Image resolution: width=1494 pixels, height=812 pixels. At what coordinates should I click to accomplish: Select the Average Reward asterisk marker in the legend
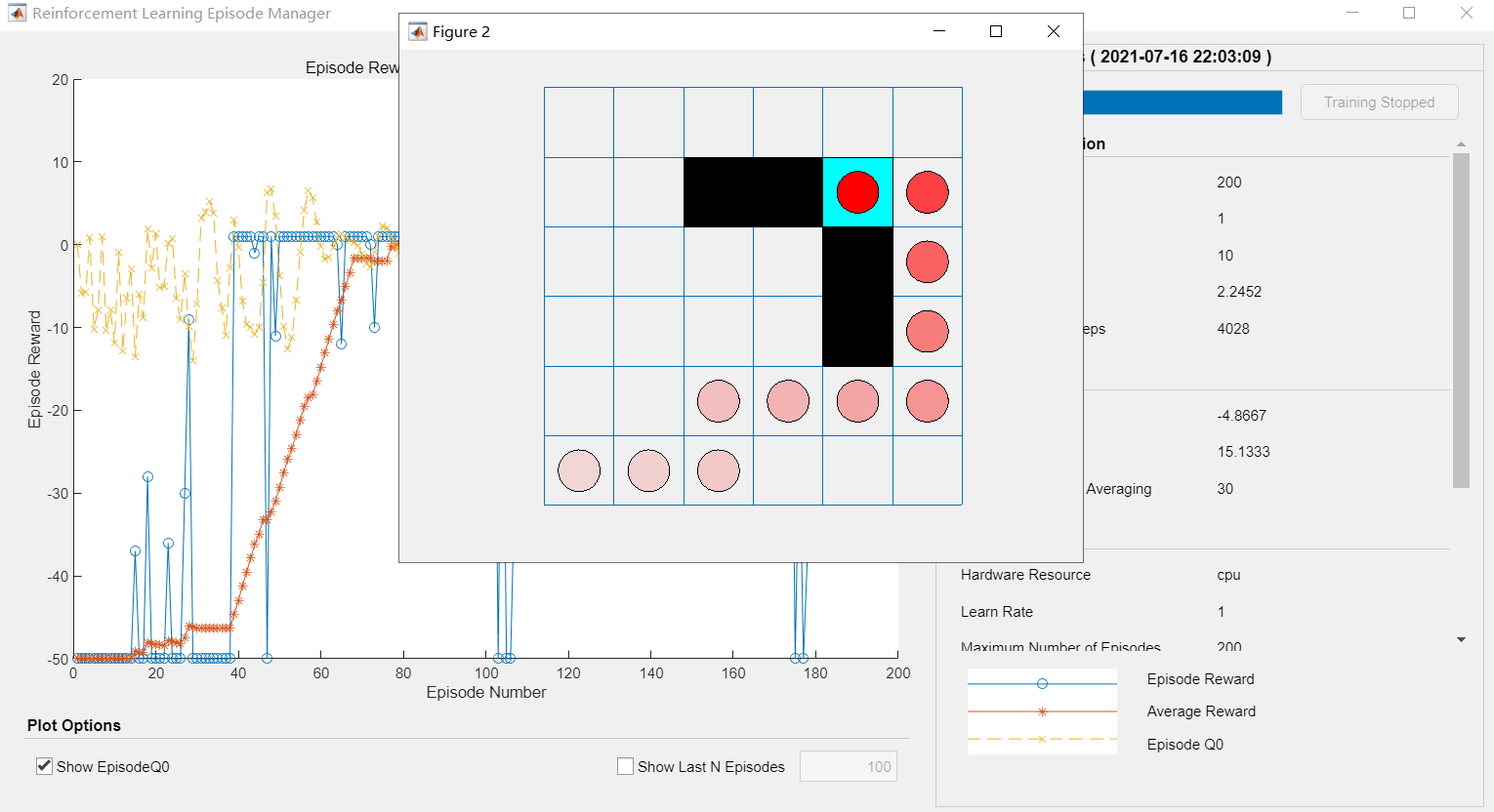pos(1042,711)
